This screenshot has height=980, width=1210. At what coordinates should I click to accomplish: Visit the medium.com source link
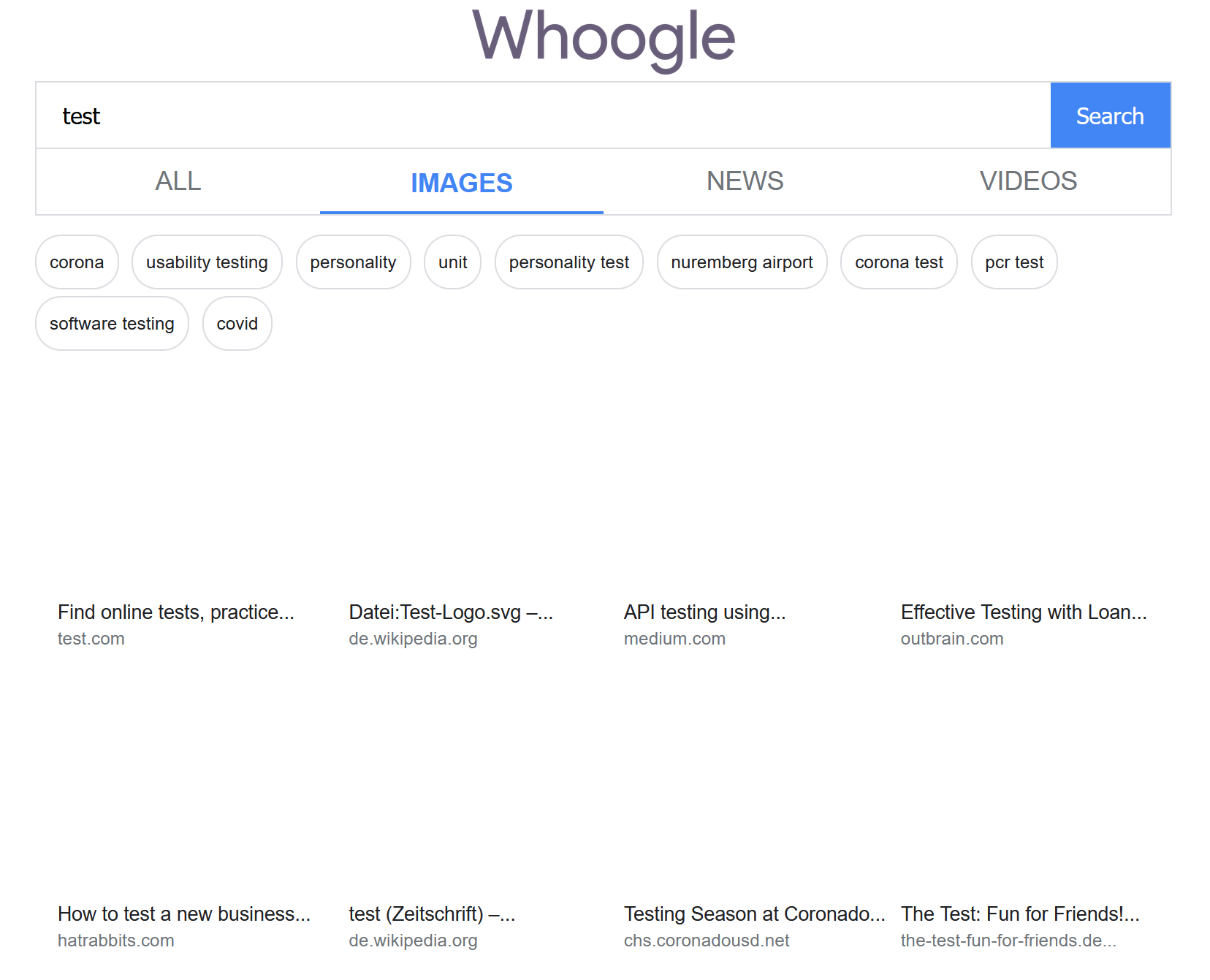[674, 639]
